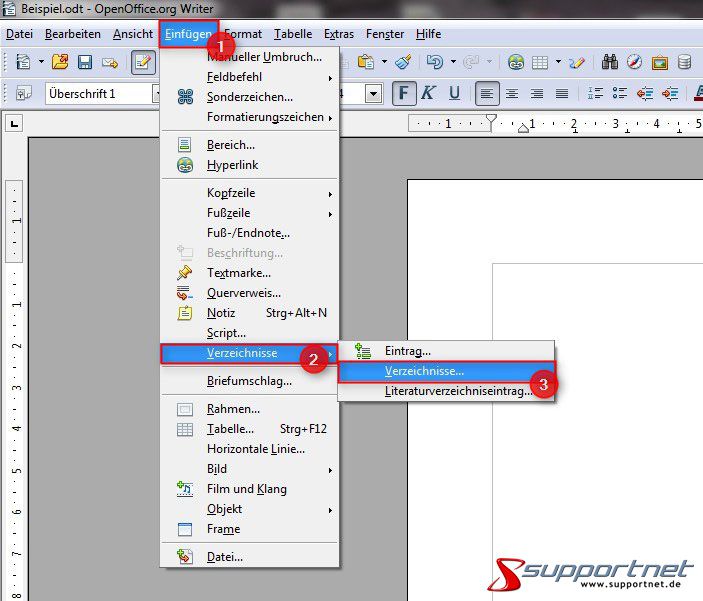Image resolution: width=703 pixels, height=601 pixels.
Task: Click the Hyperlink globe icon in toolbar
Action: pyautogui.click(x=516, y=62)
